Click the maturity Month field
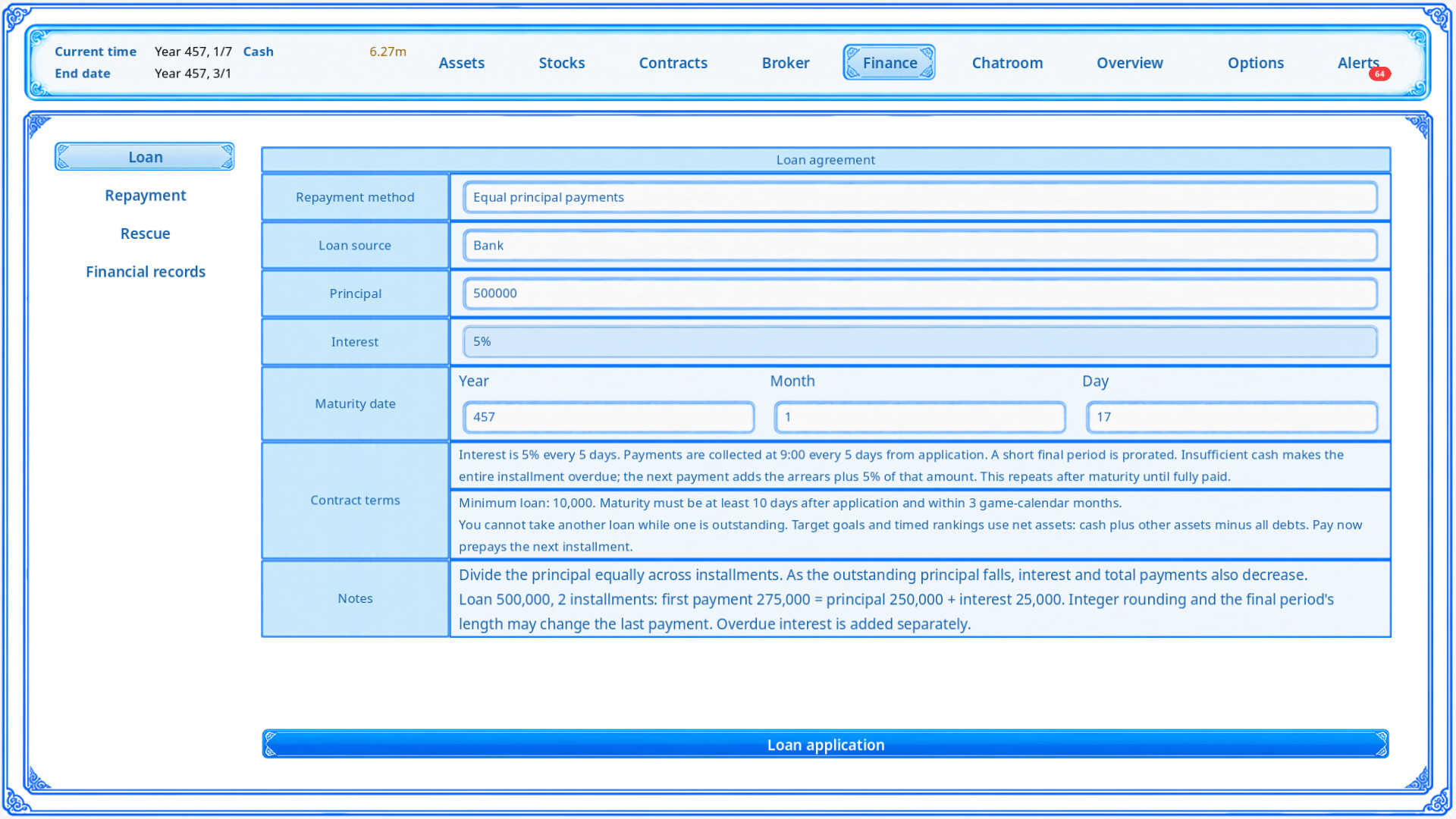 click(x=920, y=417)
